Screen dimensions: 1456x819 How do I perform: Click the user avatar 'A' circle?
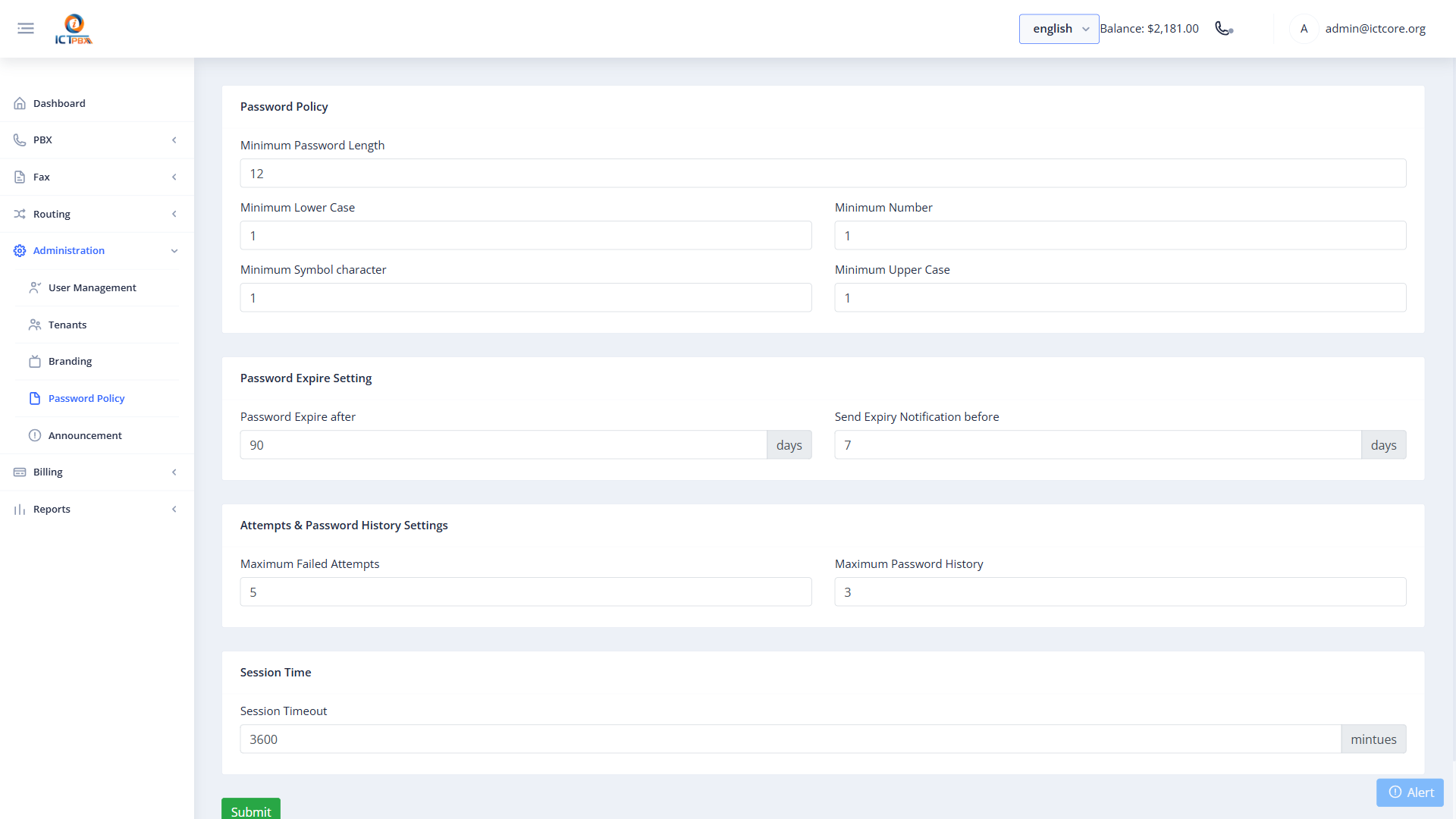(x=1304, y=29)
